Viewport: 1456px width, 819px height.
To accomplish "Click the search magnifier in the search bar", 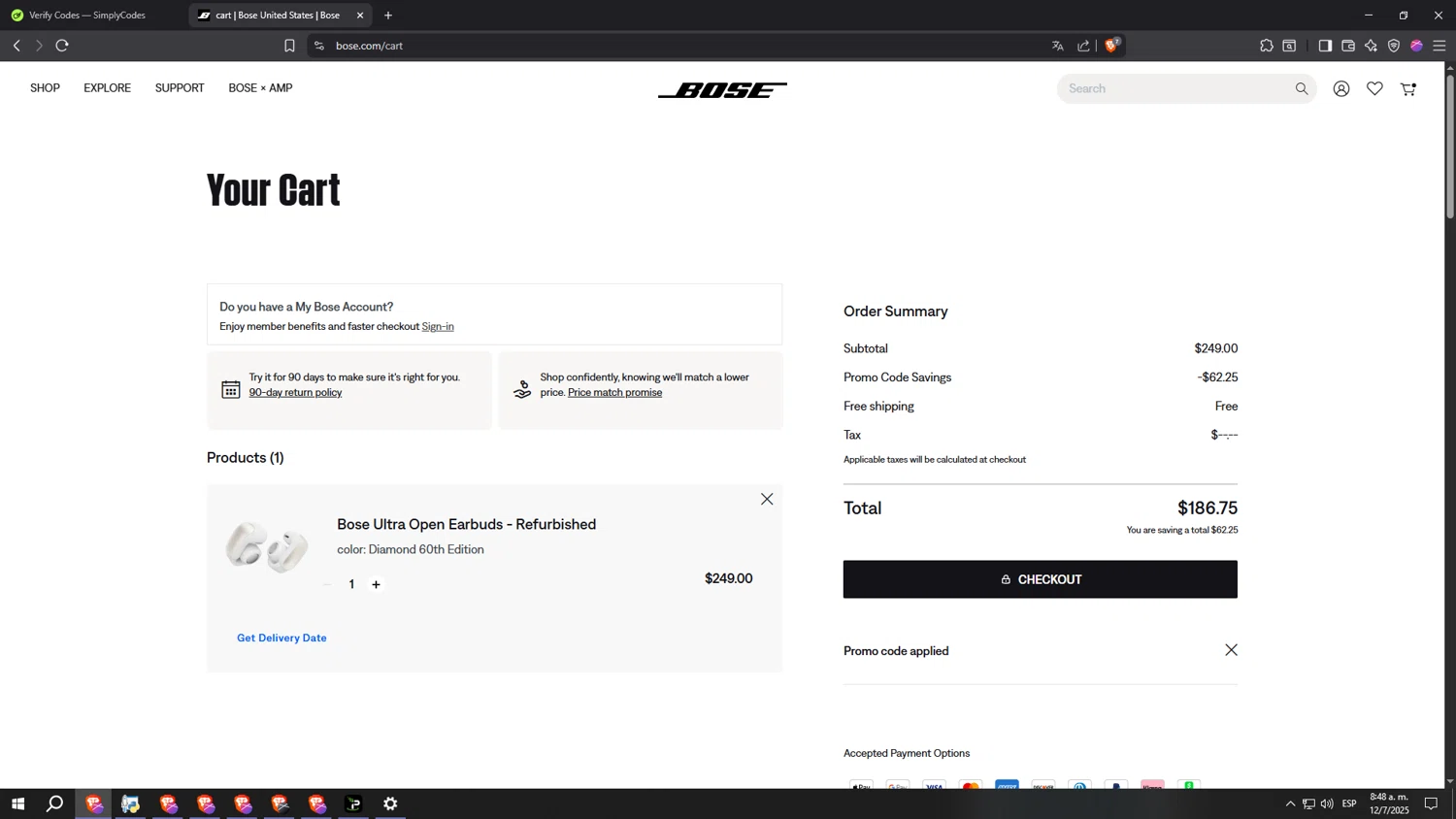I will click(x=1301, y=88).
